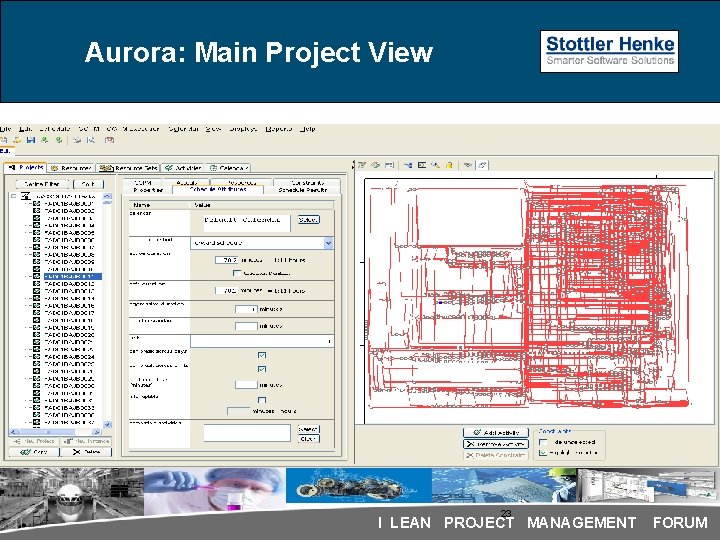
Task: Collapse the root project tree node
Action: [x=14, y=196]
